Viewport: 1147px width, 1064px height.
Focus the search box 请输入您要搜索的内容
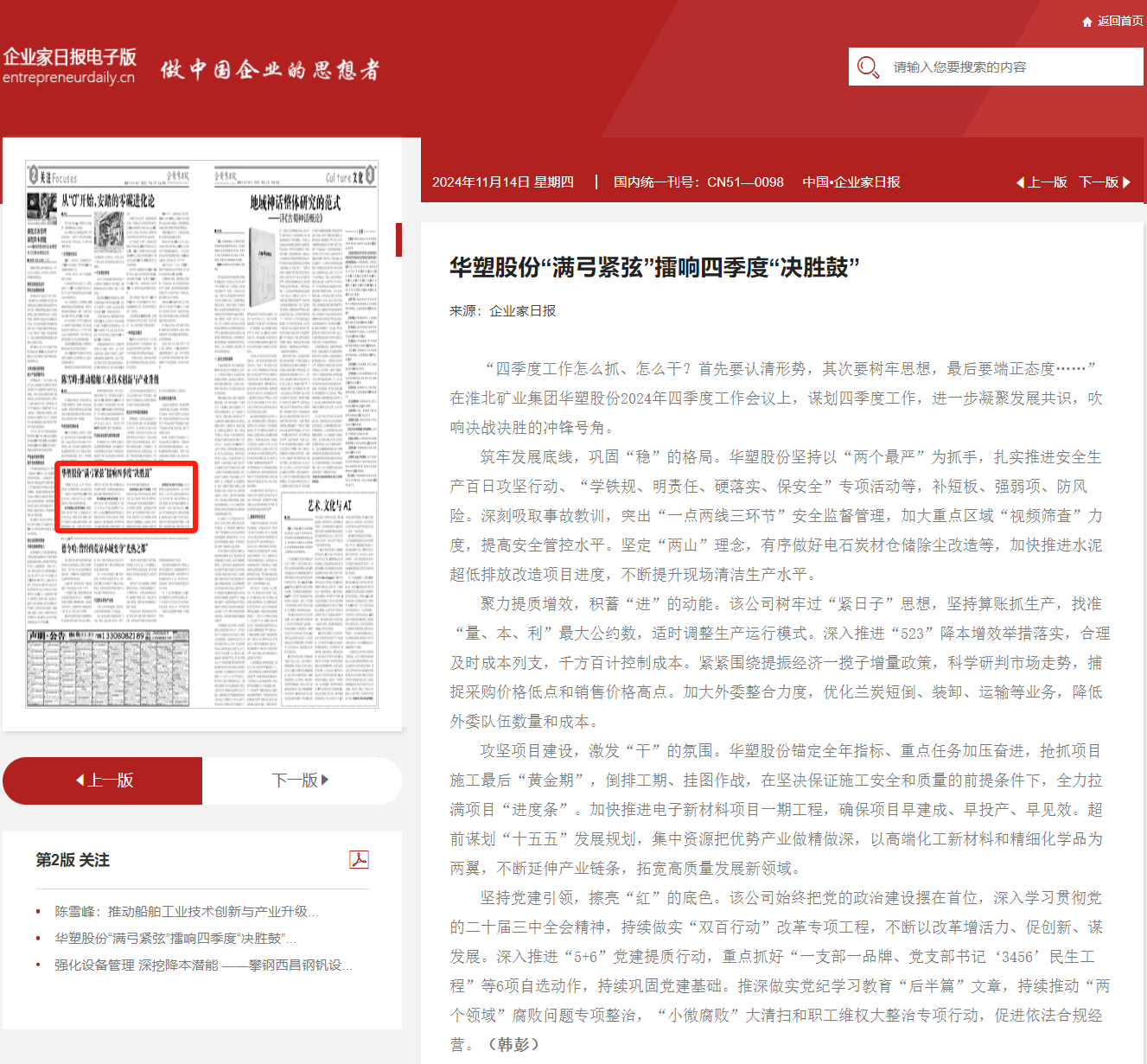coord(1011,67)
